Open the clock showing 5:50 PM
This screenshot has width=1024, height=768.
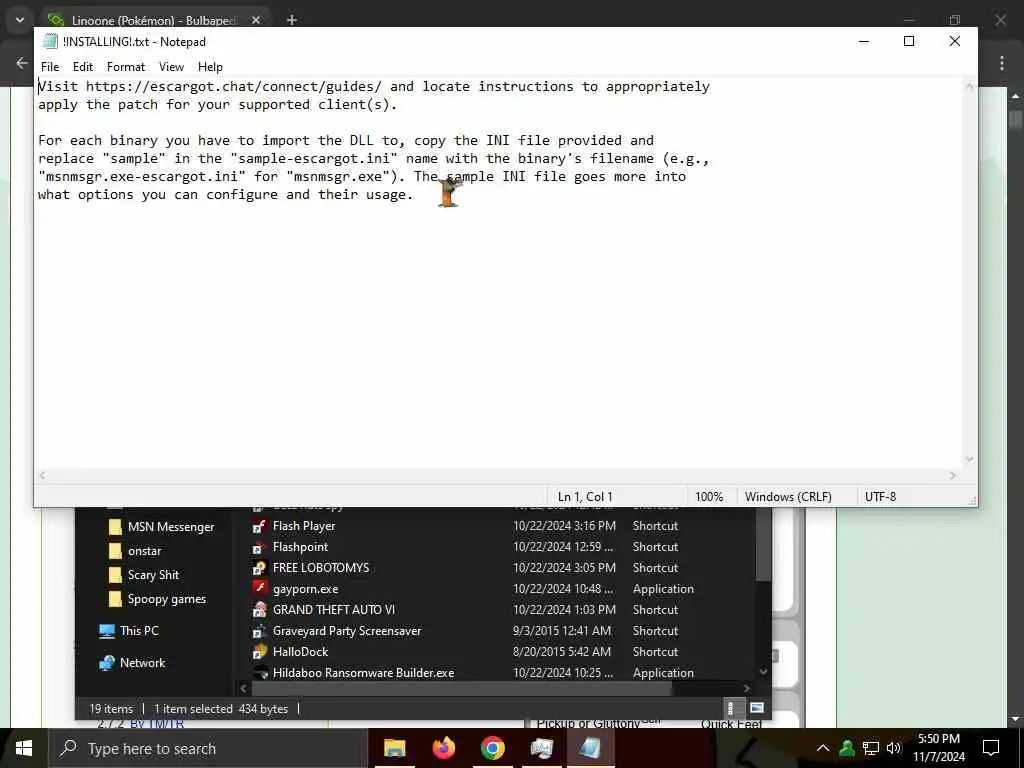(x=939, y=748)
